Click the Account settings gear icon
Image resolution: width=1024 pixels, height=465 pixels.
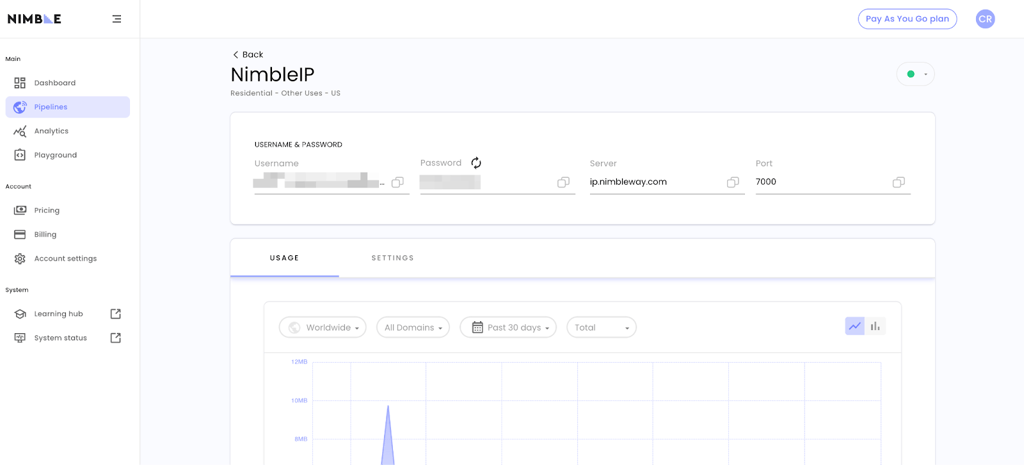(x=20, y=259)
